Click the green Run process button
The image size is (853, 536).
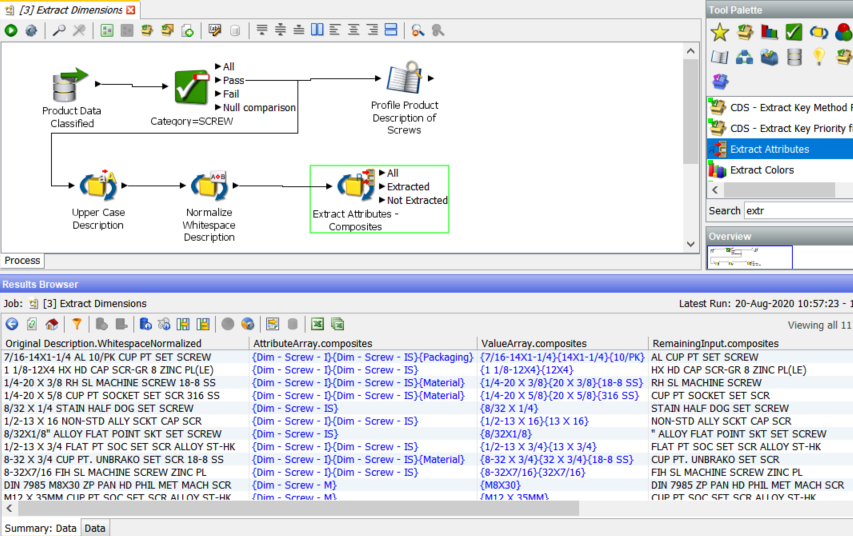[x=11, y=30]
